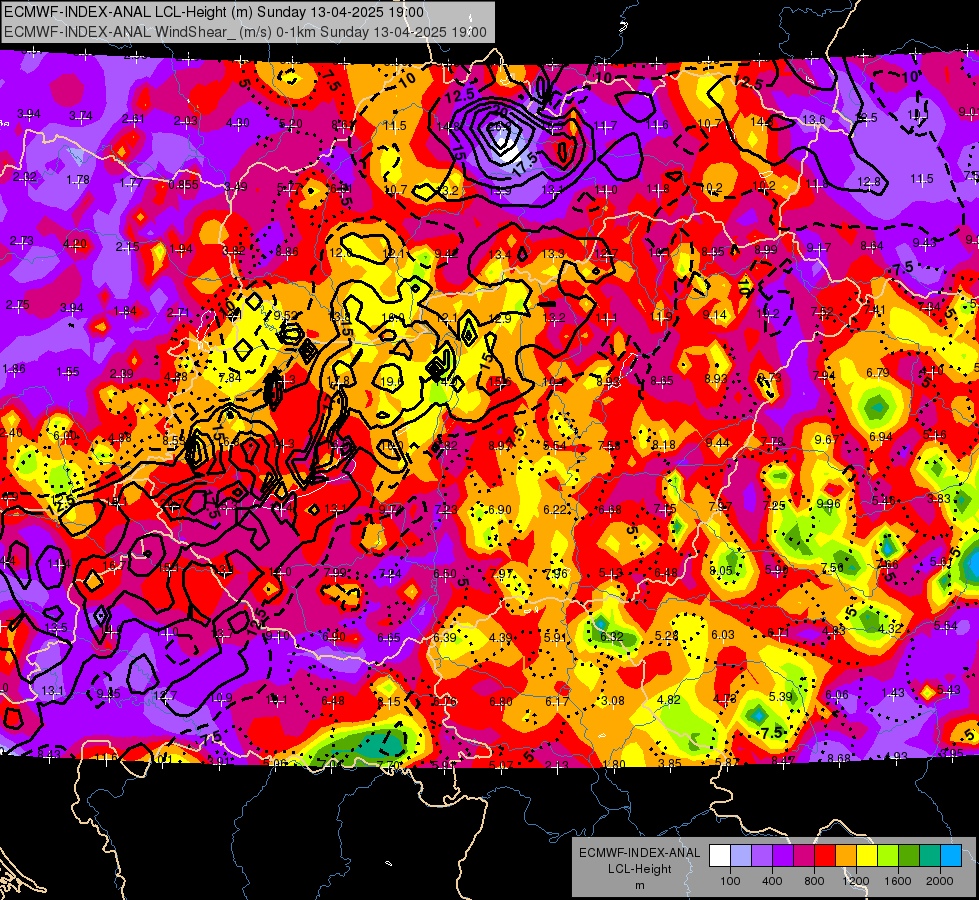Click the 7.24 wind shear value
This screenshot has width=979, height=900.
[x=390, y=574]
